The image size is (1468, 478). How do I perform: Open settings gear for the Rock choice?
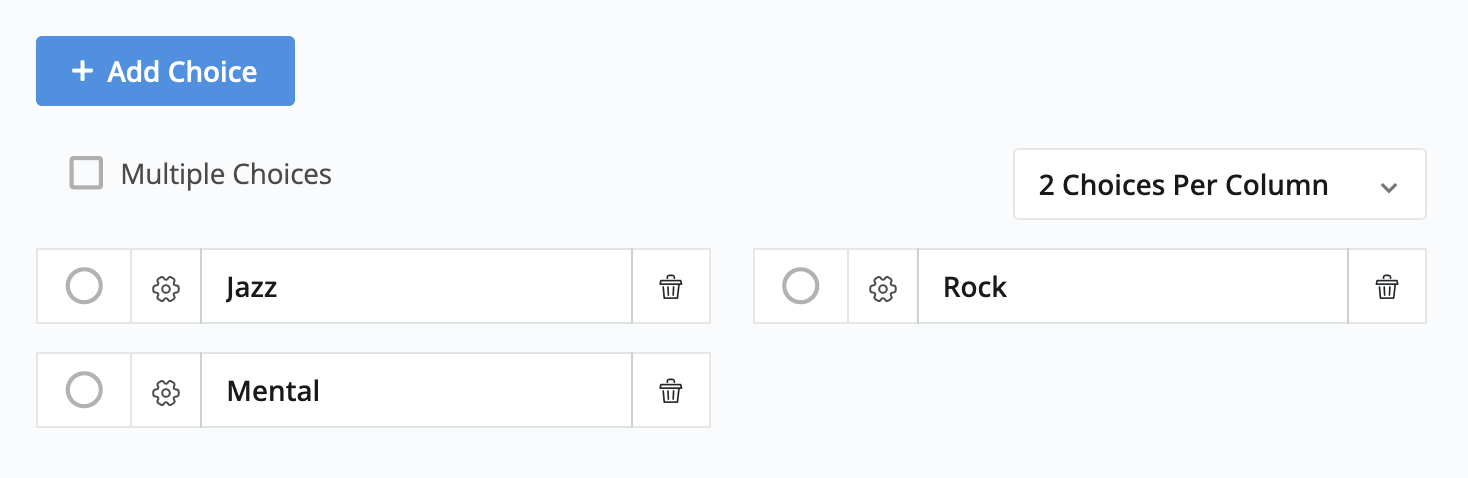coord(882,288)
